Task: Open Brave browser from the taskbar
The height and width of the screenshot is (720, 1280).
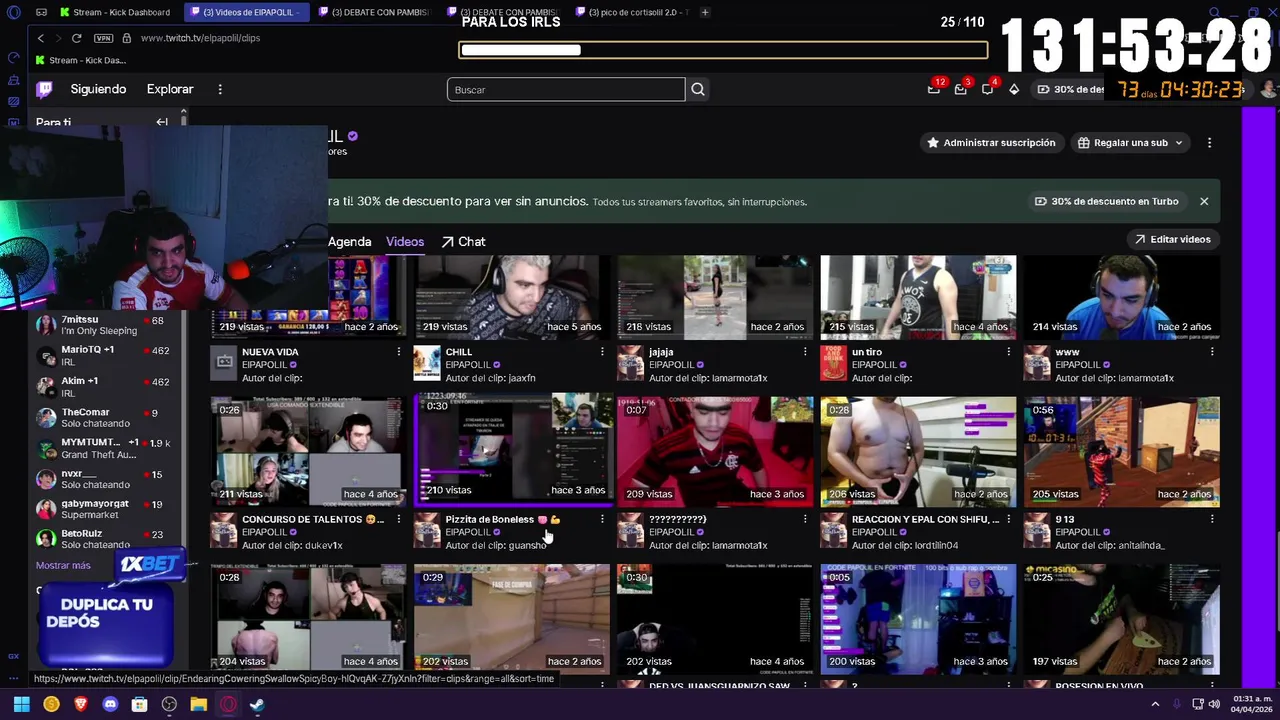Action: [x=81, y=704]
